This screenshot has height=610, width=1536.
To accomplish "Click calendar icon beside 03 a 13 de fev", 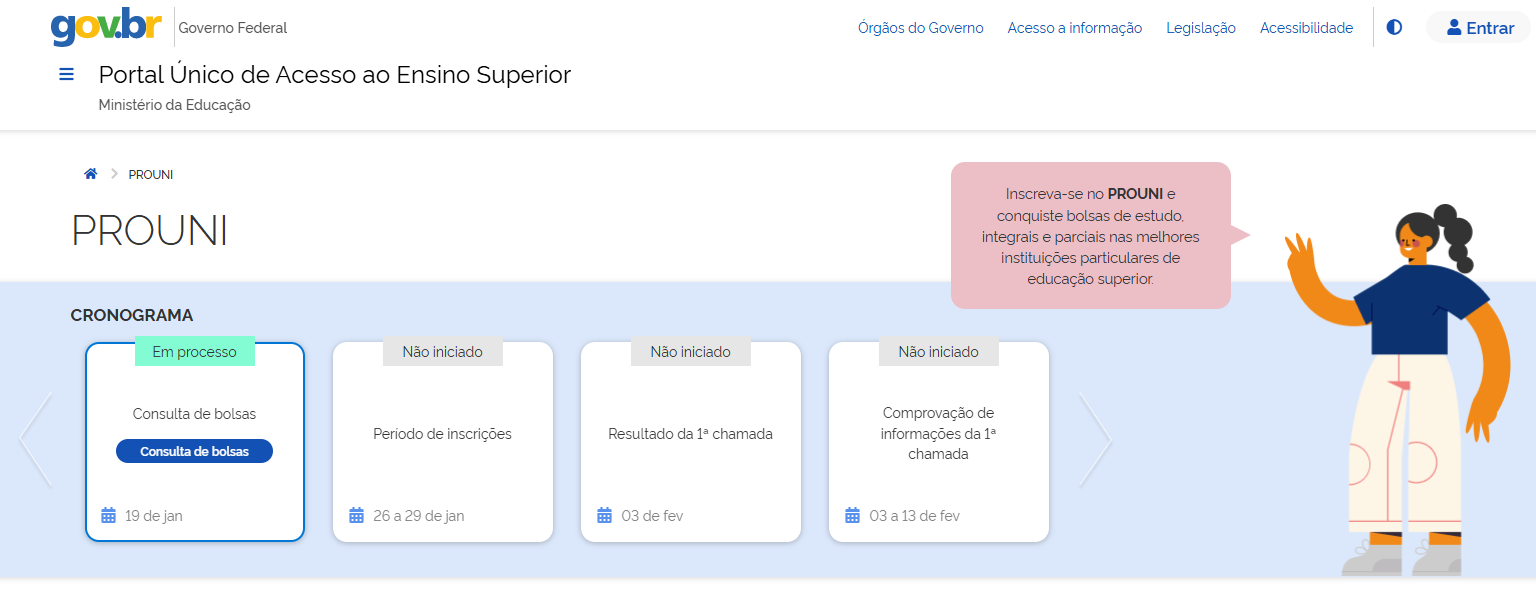I will (853, 516).
